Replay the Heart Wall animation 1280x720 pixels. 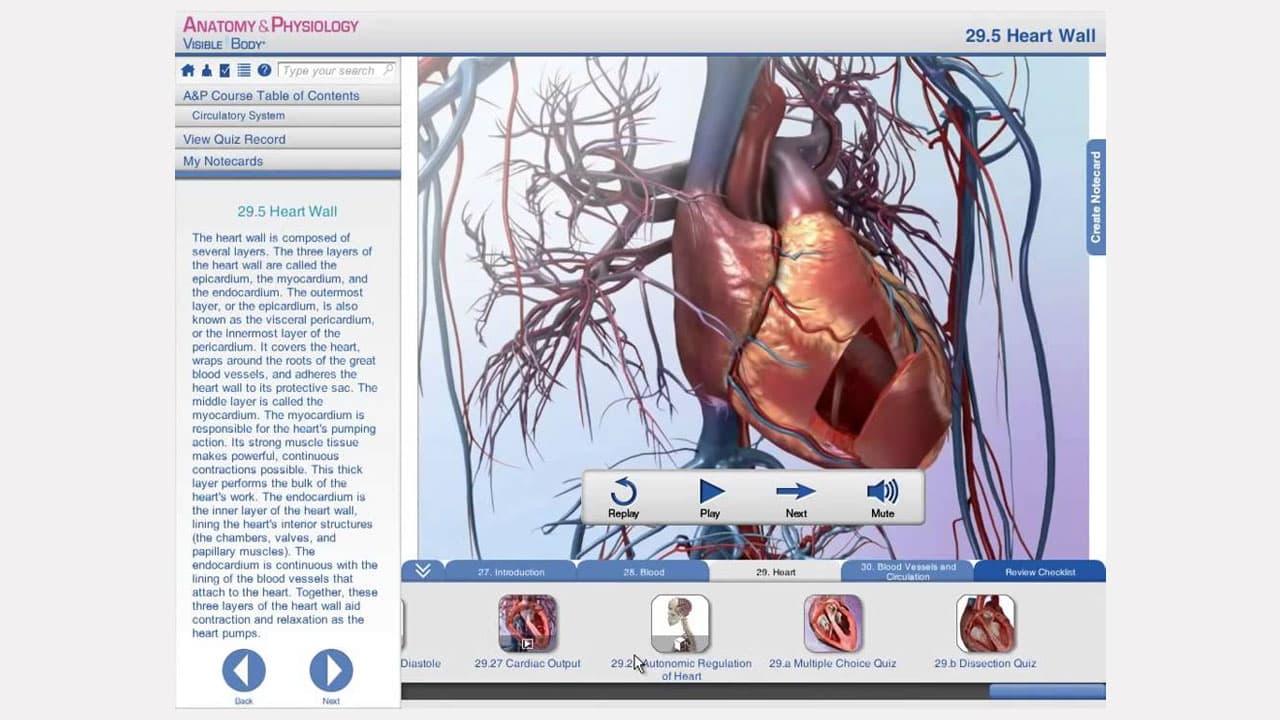[623, 492]
